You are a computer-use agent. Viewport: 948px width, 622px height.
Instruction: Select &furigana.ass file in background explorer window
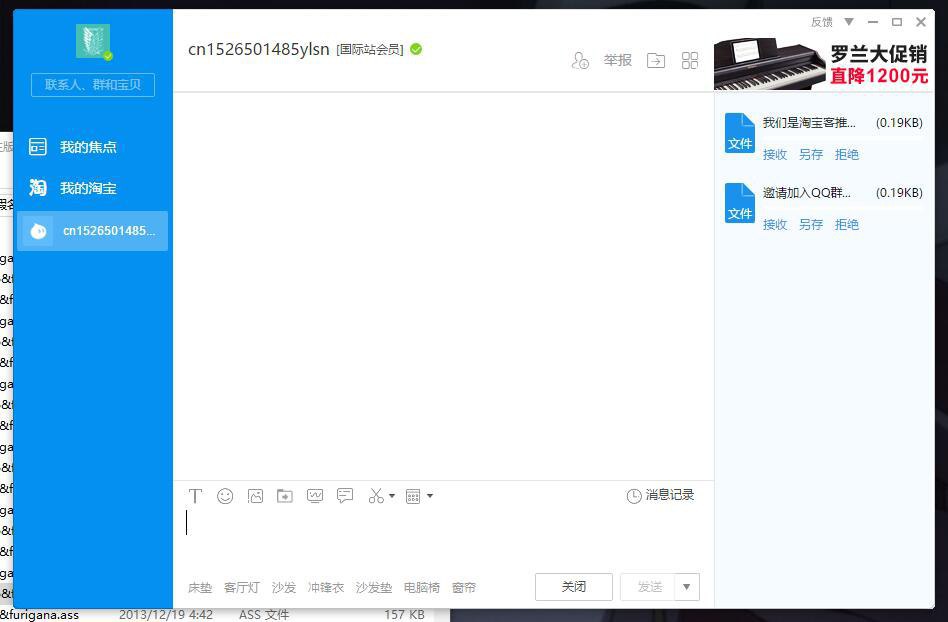click(x=40, y=615)
